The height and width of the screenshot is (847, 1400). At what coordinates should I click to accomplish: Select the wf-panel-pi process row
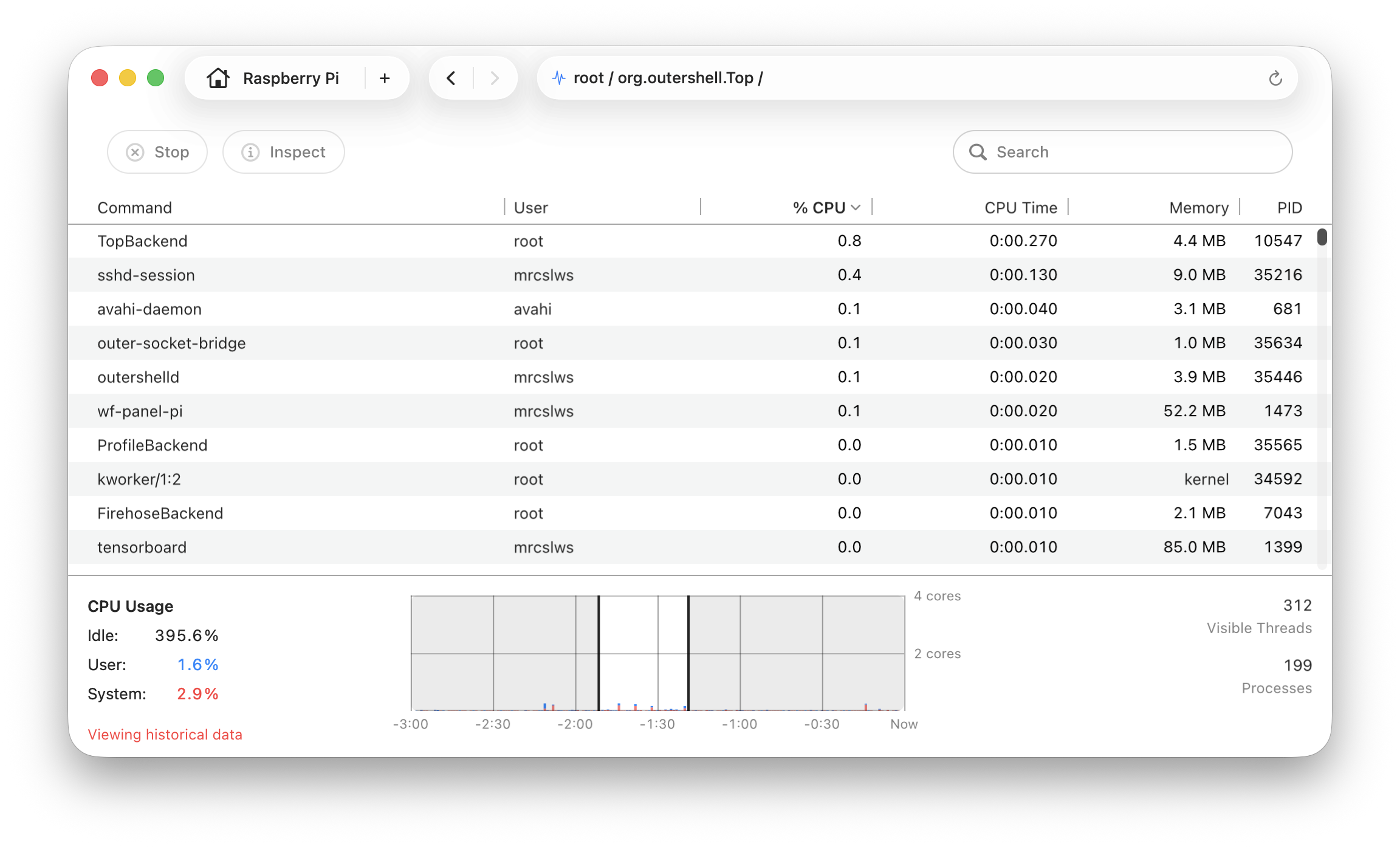pyautogui.click(x=693, y=411)
